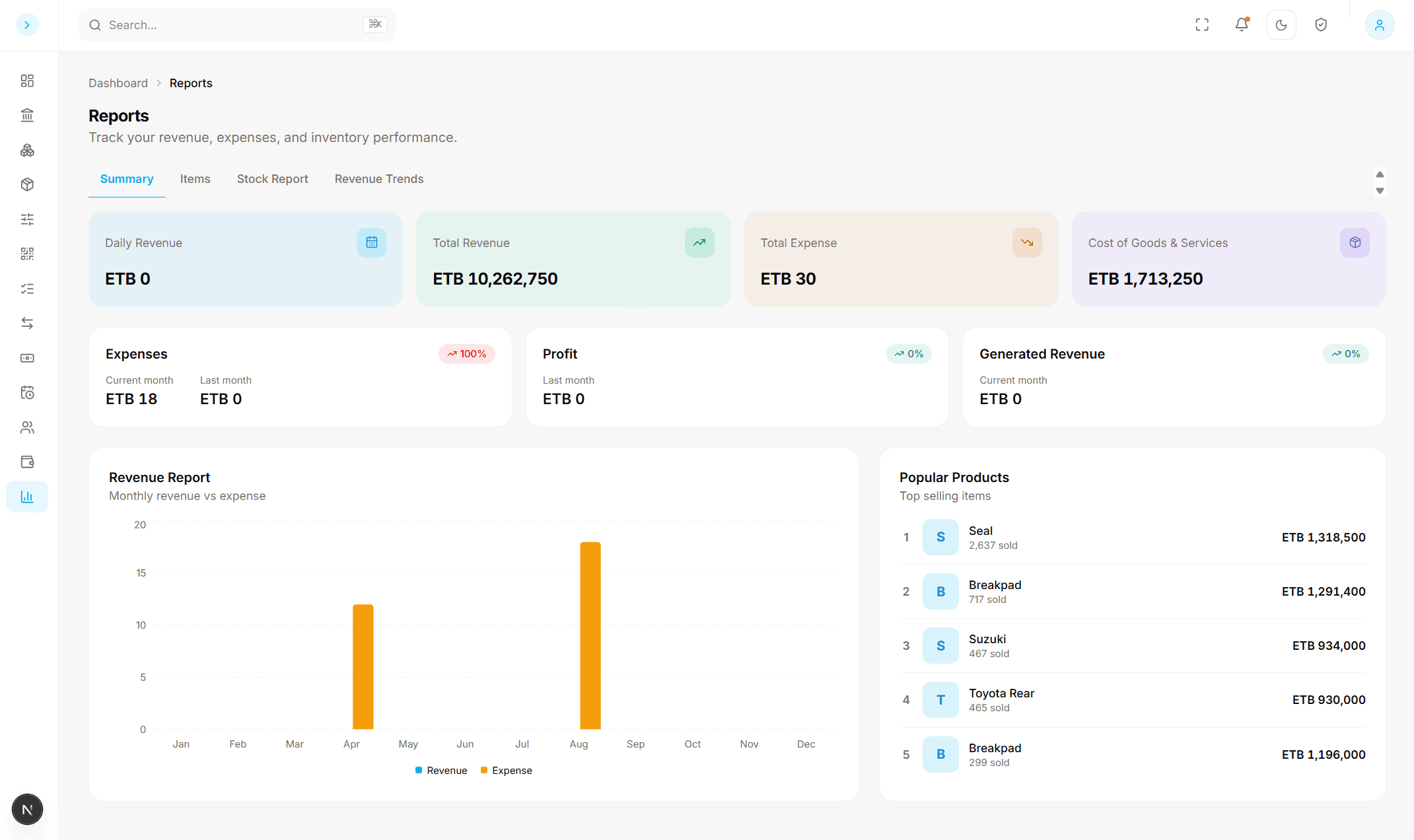This screenshot has width=1414, height=840.
Task: Open the QR code icon in sidebar
Action: [x=27, y=254]
